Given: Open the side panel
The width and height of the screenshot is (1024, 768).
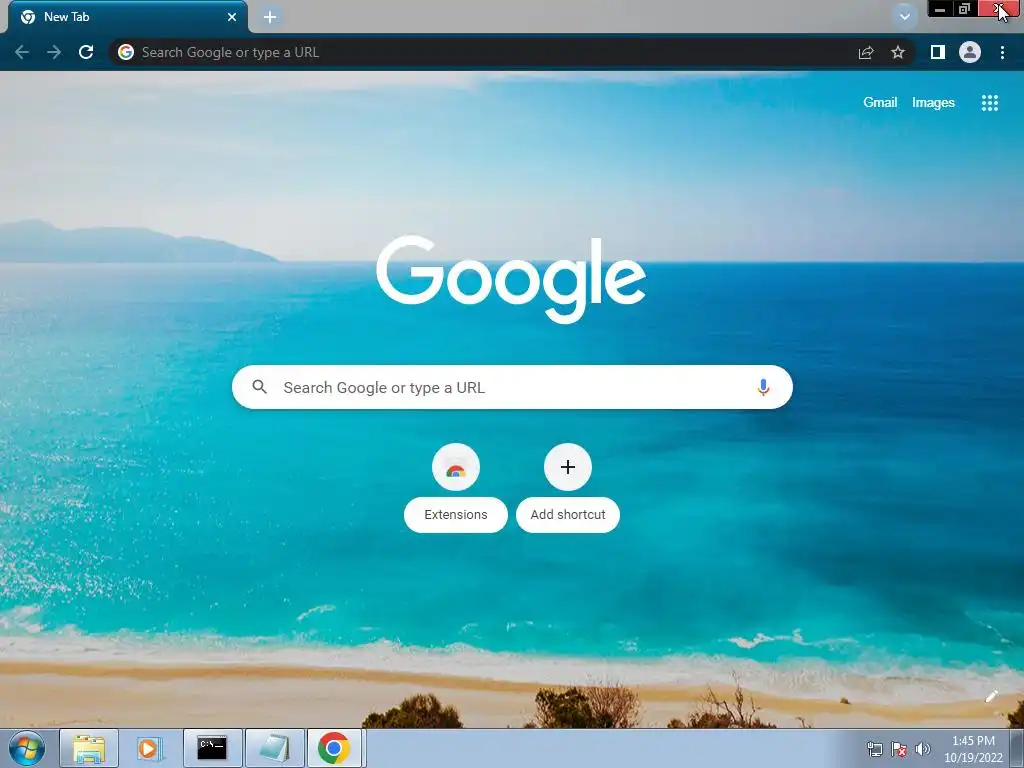Looking at the screenshot, I should pyautogui.click(x=938, y=52).
